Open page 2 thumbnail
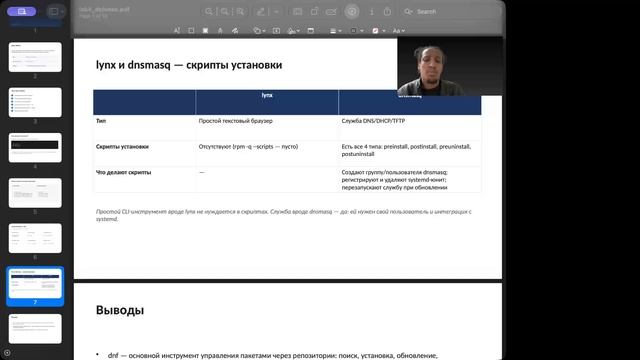 (35, 57)
